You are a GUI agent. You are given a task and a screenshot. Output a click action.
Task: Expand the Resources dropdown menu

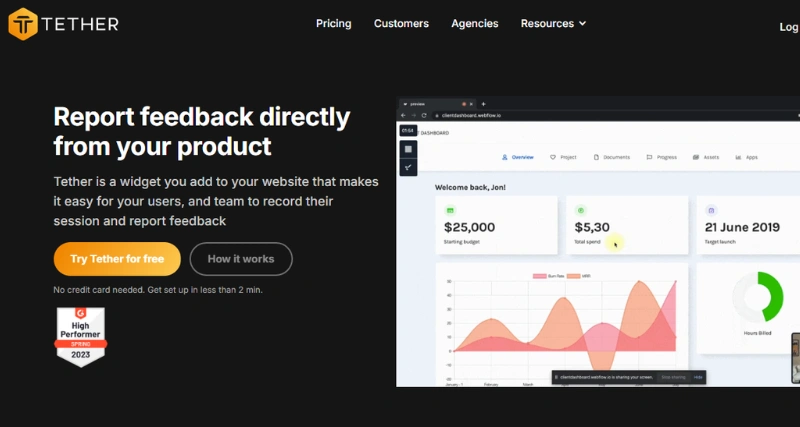[553, 24]
